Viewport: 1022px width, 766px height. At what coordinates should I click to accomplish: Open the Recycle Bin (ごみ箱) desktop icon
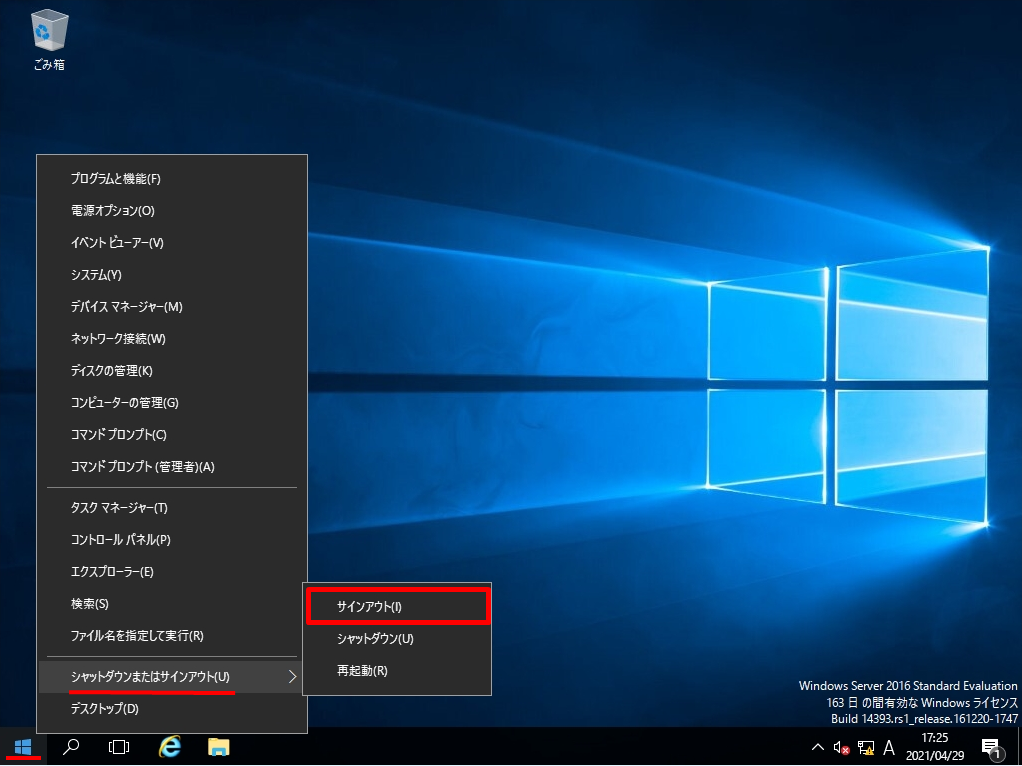(49, 39)
